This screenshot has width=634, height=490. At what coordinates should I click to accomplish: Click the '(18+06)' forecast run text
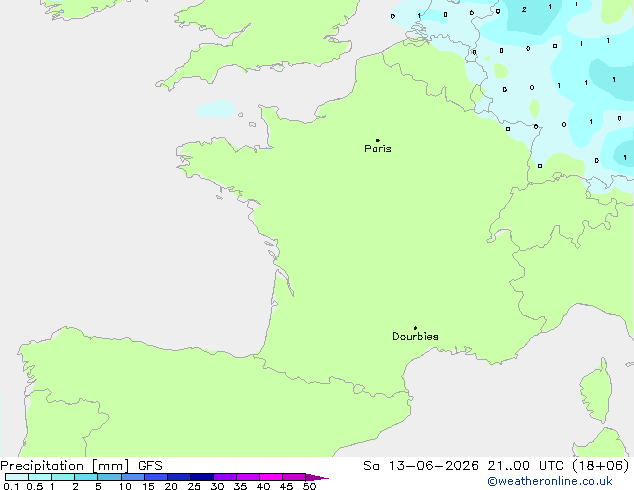click(601, 466)
